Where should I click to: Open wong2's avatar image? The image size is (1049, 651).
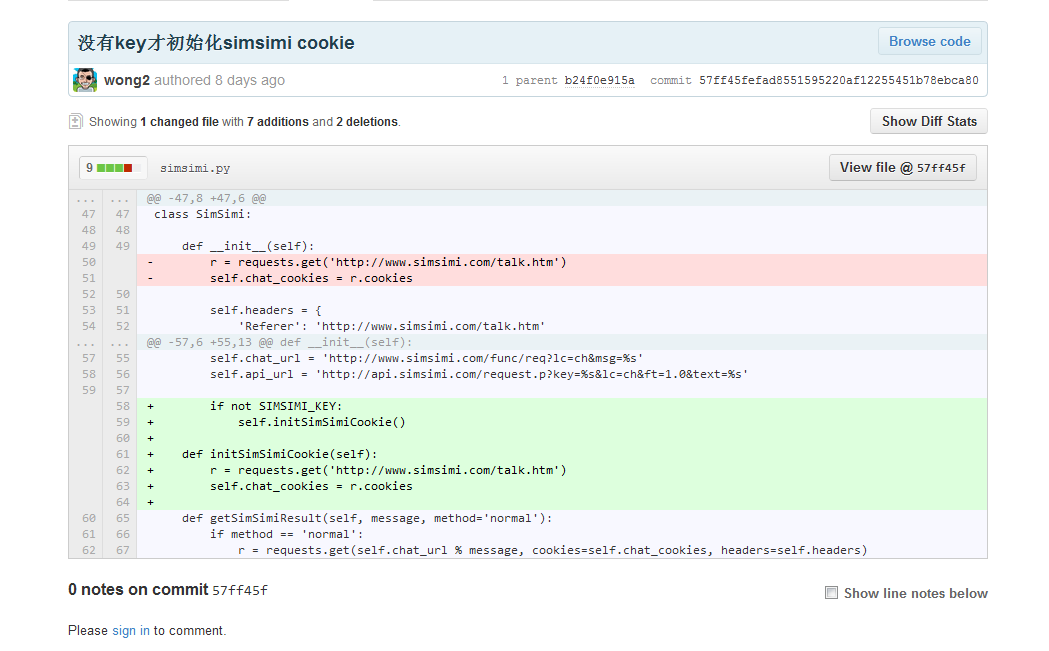tap(85, 80)
